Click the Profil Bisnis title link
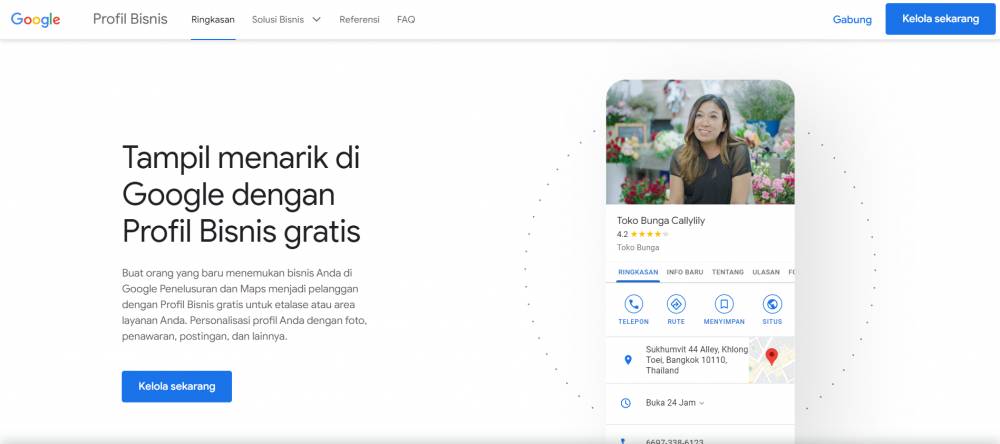Image resolution: width=1000 pixels, height=444 pixels. 130,19
